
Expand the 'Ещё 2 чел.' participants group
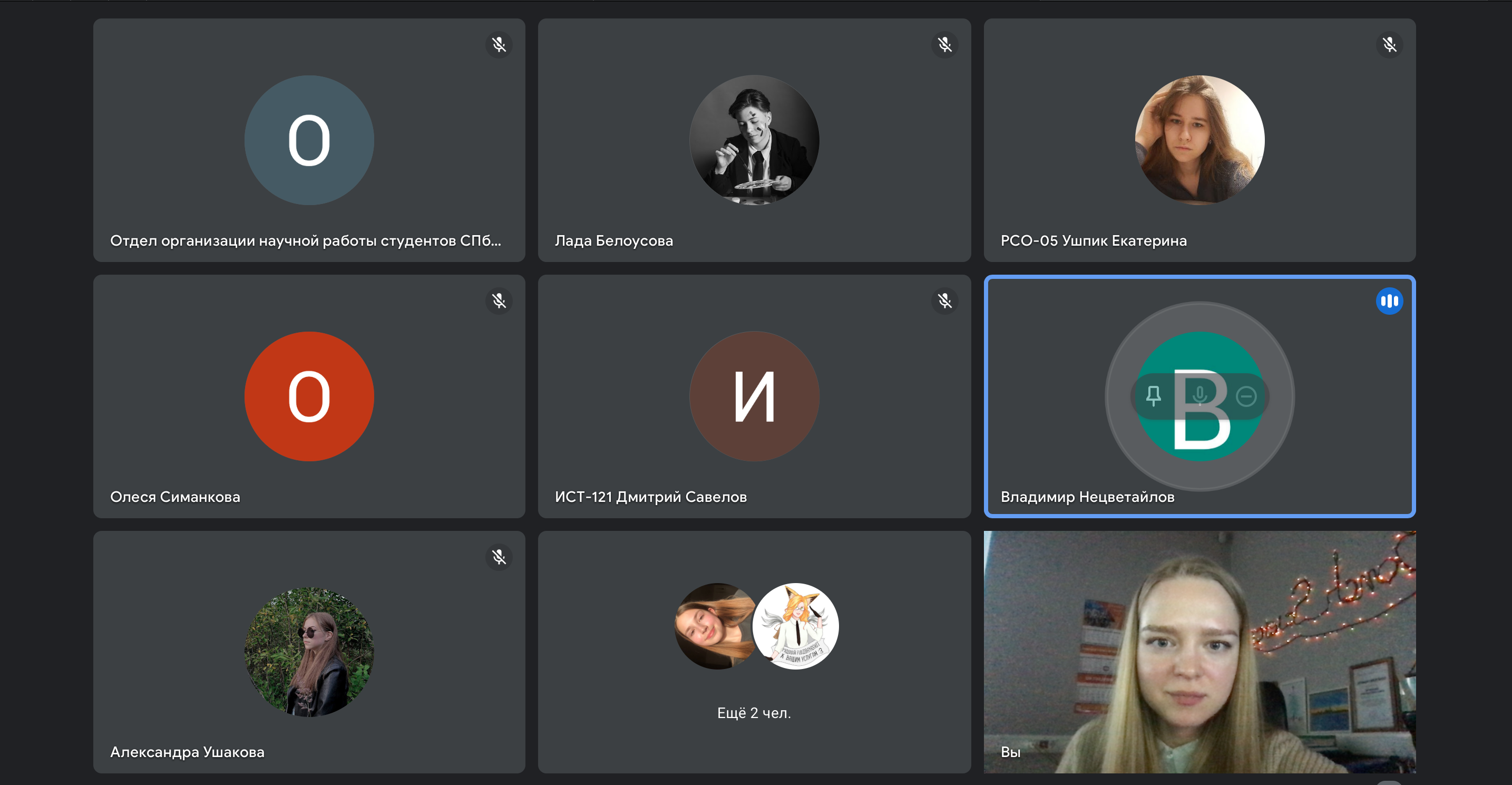point(754,713)
